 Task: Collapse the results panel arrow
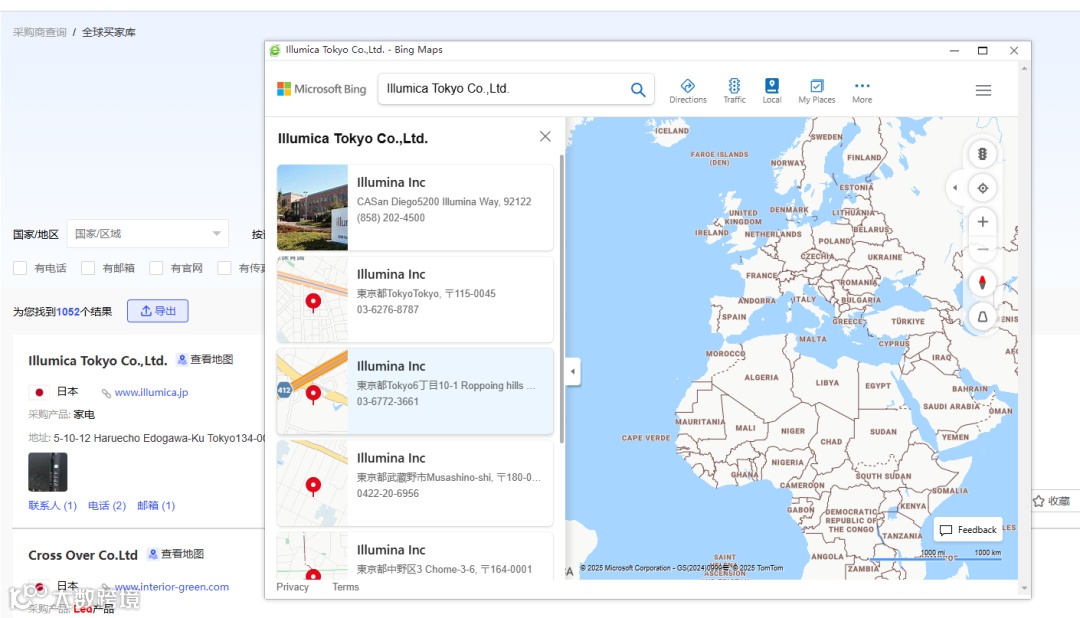click(x=572, y=371)
